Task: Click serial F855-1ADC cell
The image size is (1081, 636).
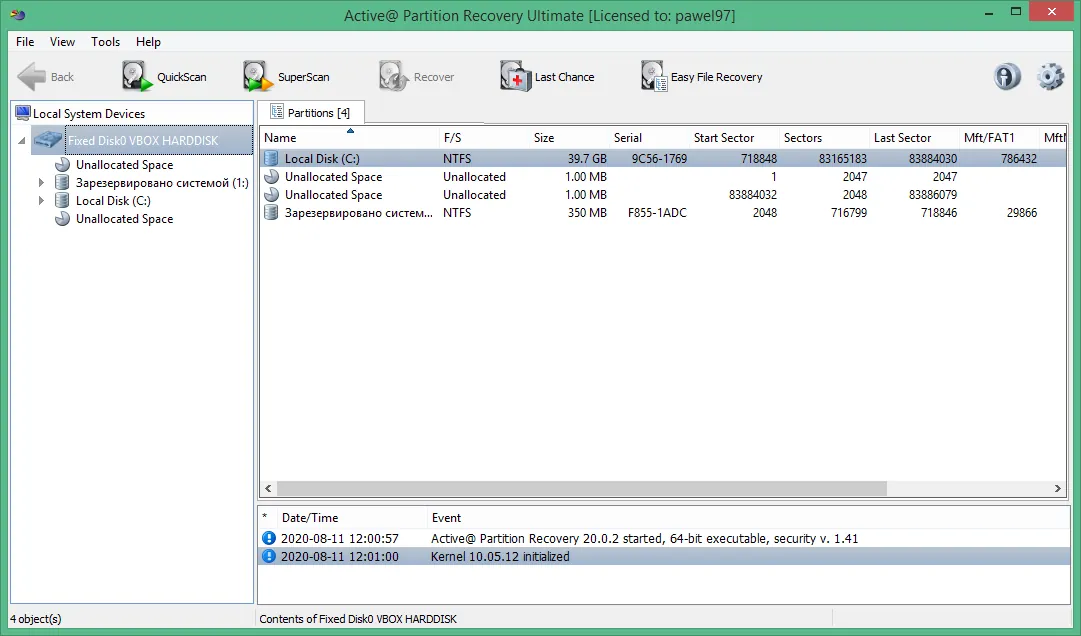Action: pos(657,213)
